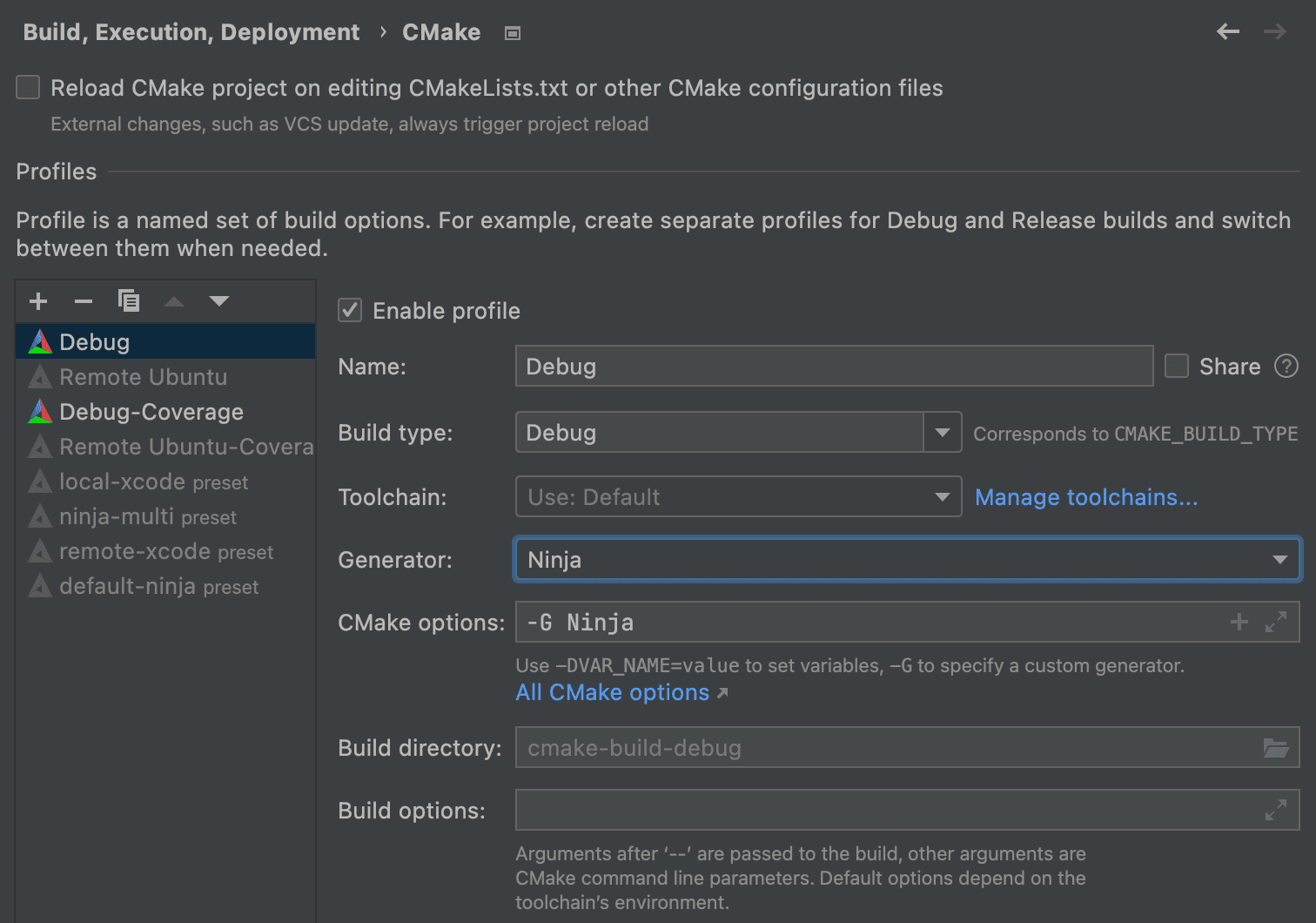
Task: Copy the selected profile
Action: (129, 300)
